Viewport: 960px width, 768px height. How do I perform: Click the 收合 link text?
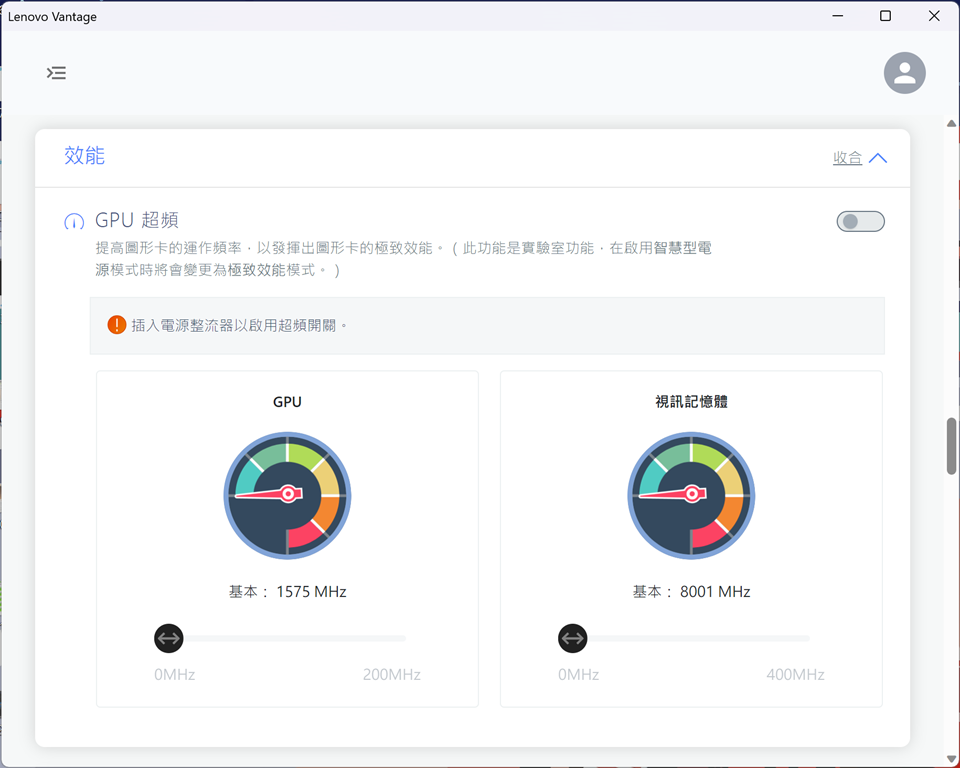pyautogui.click(x=847, y=158)
